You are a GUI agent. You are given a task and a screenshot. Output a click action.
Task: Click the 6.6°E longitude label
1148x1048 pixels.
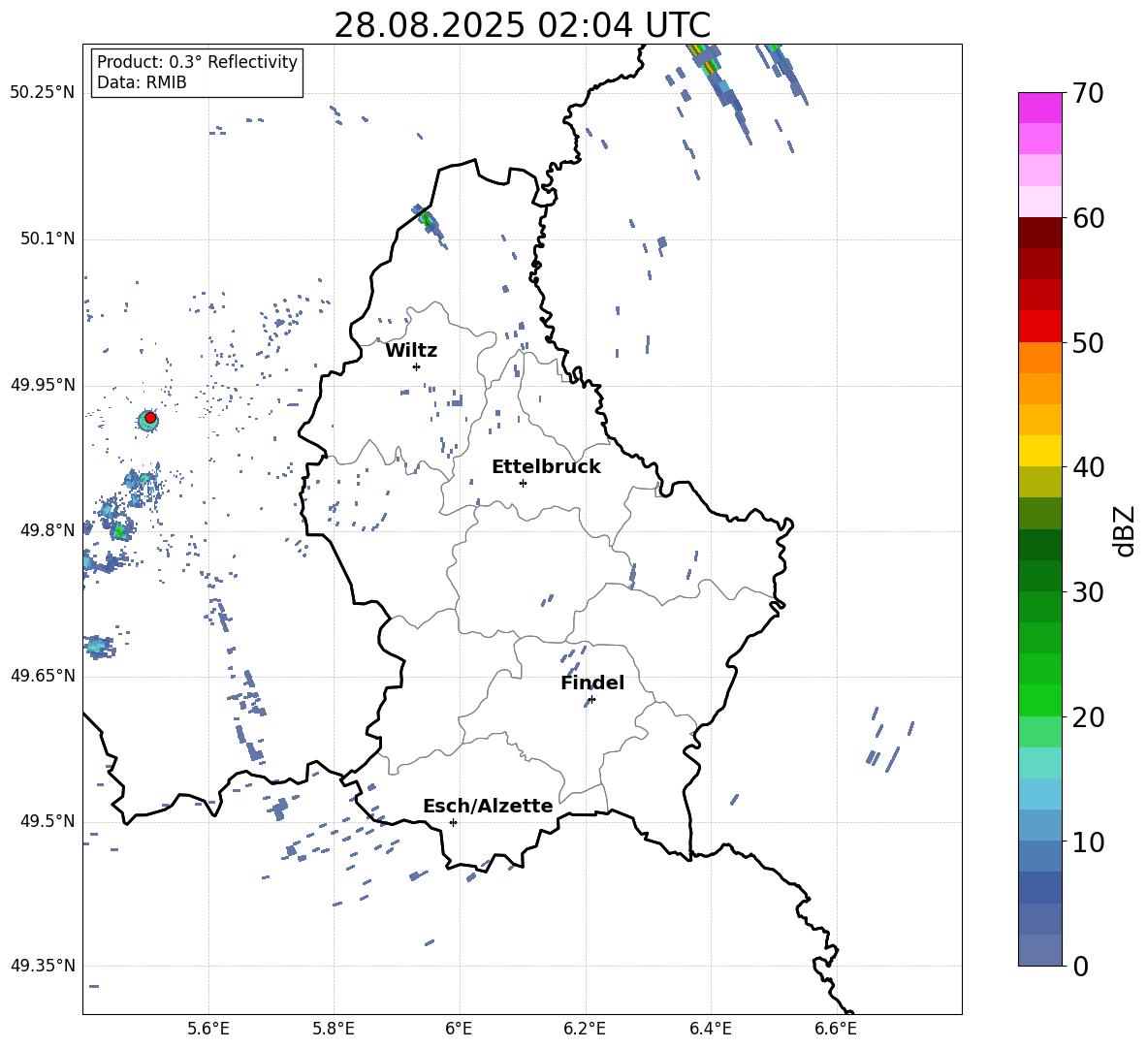coord(836,1029)
